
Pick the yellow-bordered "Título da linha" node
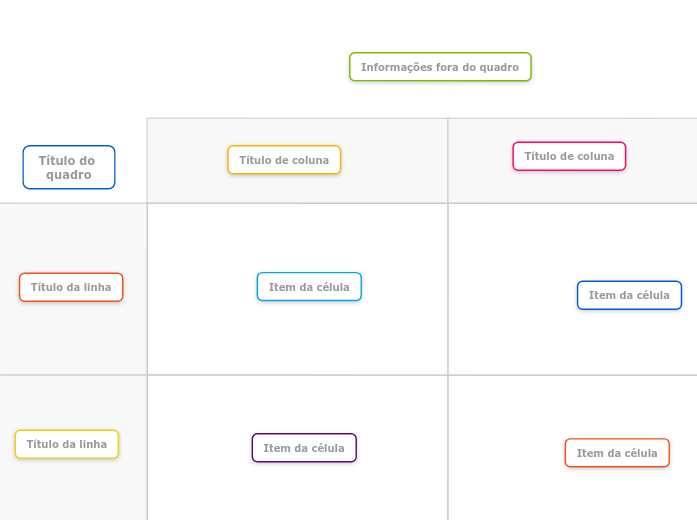[x=67, y=444]
